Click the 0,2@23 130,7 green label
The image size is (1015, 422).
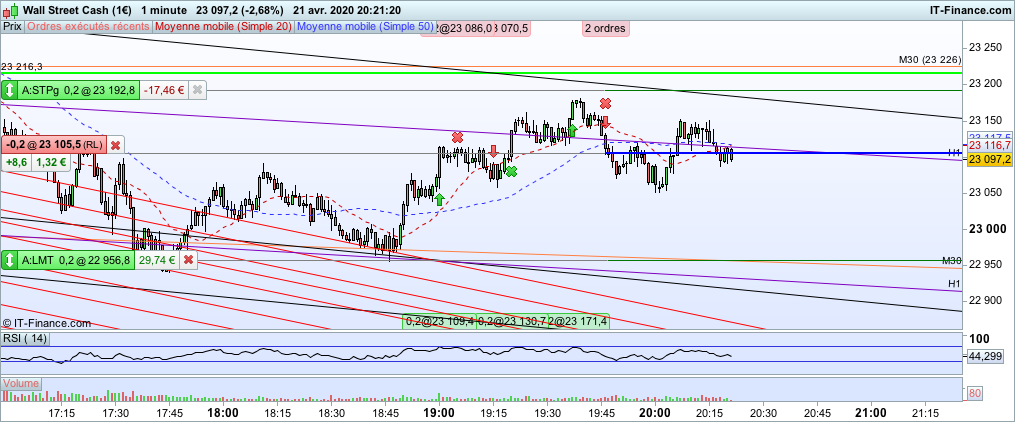point(511,321)
